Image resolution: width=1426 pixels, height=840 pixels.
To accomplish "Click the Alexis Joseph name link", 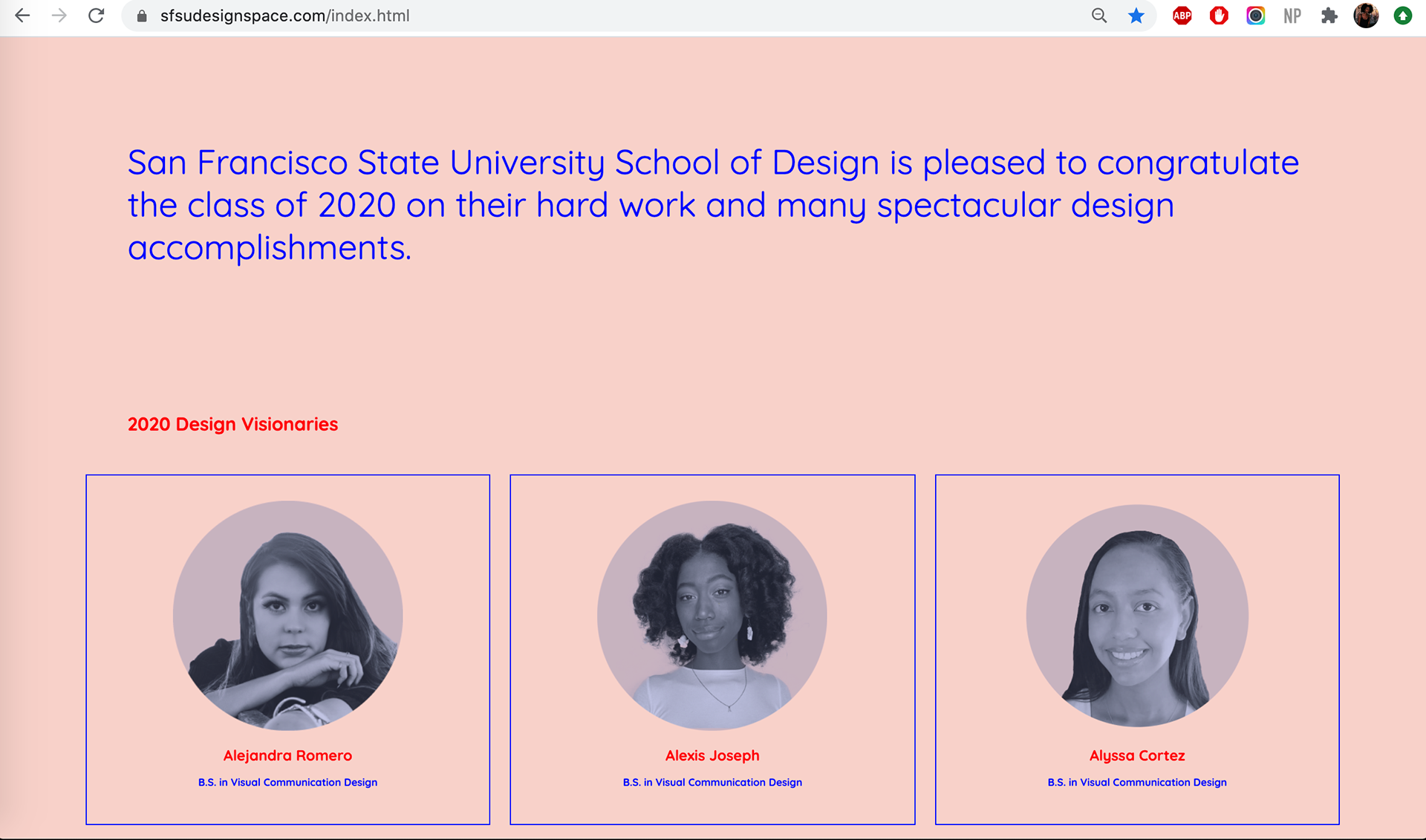I will coord(712,755).
